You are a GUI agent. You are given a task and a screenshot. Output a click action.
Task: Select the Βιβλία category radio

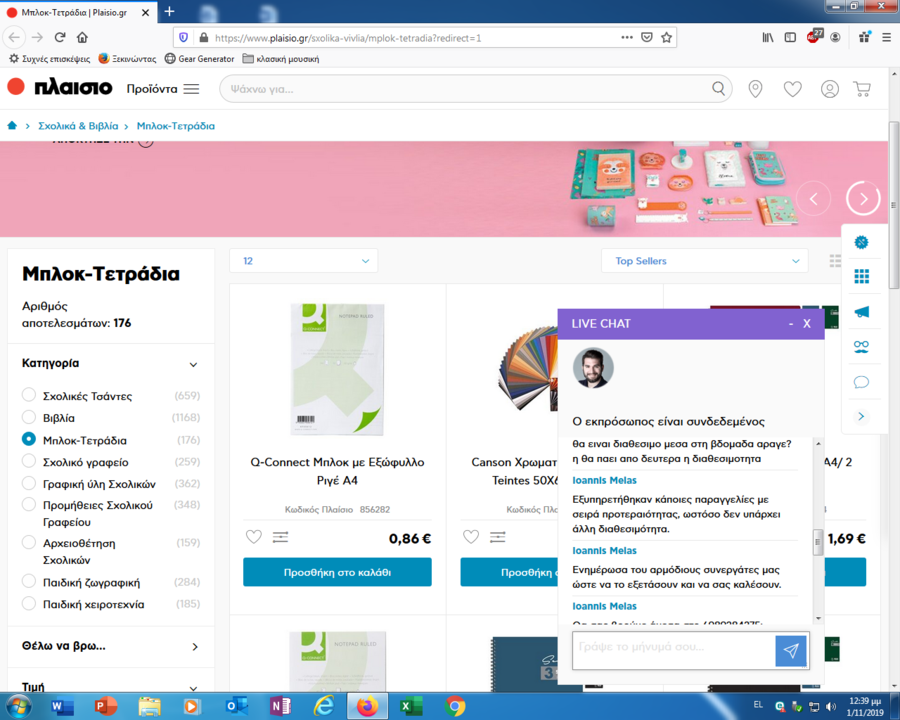tap(29, 417)
